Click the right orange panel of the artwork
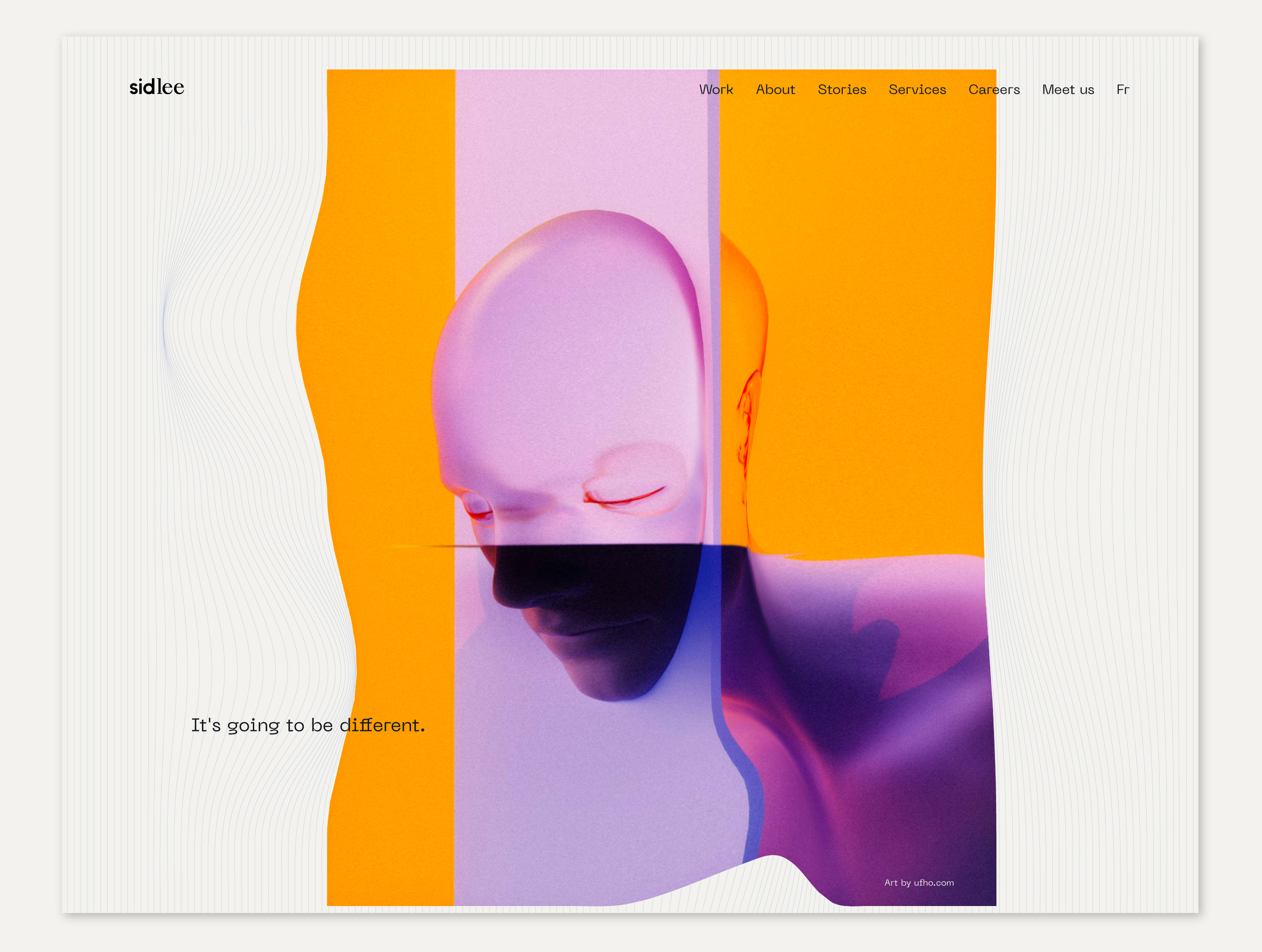The image size is (1262, 952). pos(873,343)
